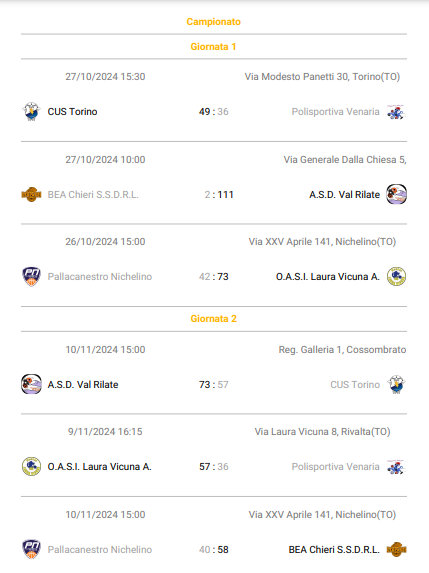Screen dimensions: 429x573
Task: Click the Reg. Galleria 1, Cossombrato venue
Action: tap(342, 350)
